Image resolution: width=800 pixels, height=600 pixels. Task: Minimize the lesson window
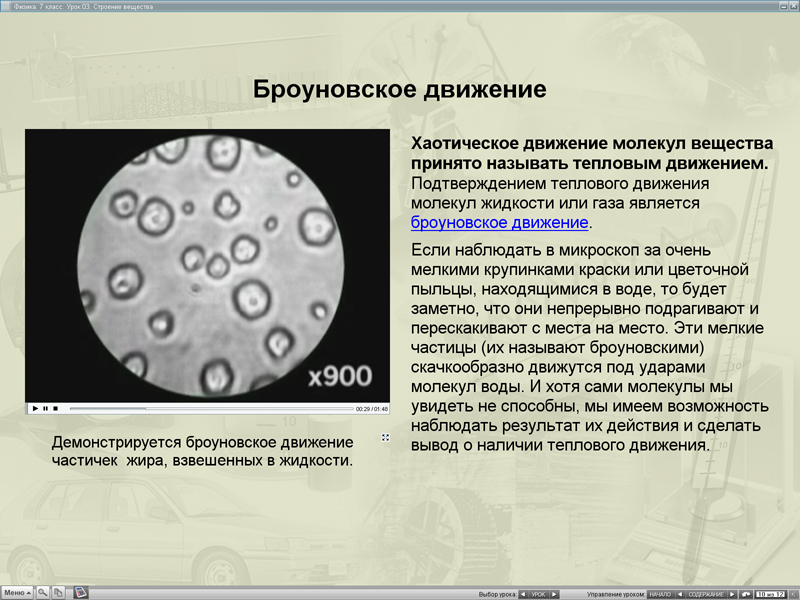coord(784,6)
